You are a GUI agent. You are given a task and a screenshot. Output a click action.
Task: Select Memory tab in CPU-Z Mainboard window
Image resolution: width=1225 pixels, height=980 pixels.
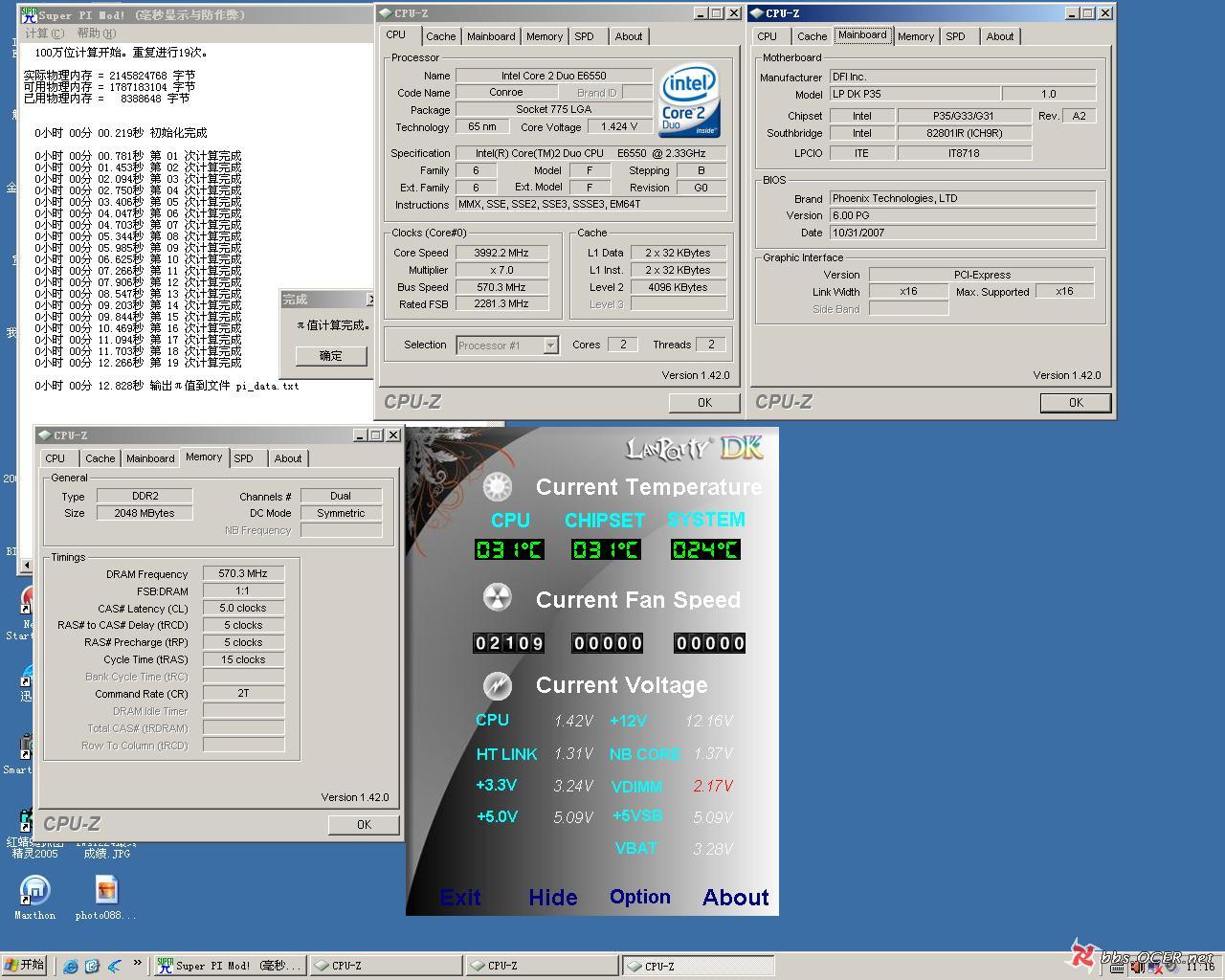click(x=915, y=36)
